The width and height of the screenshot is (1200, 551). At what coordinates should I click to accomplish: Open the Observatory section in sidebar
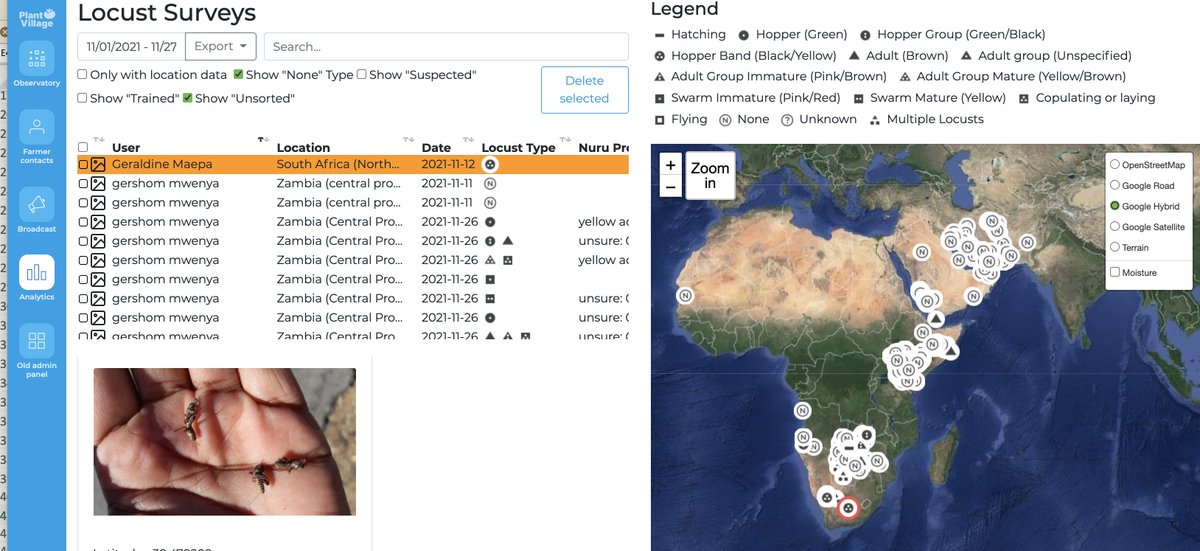coord(36,65)
